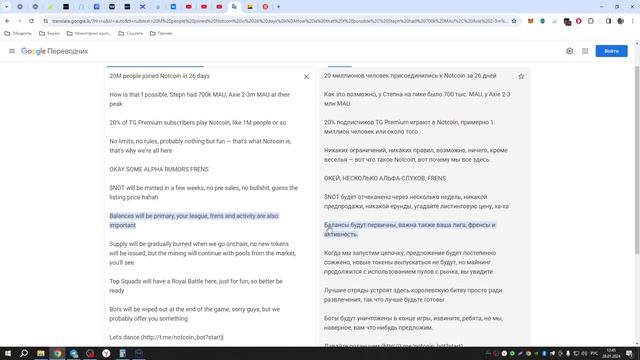Open Calculator from the taskbar
640x360 pixels.
pos(122,353)
